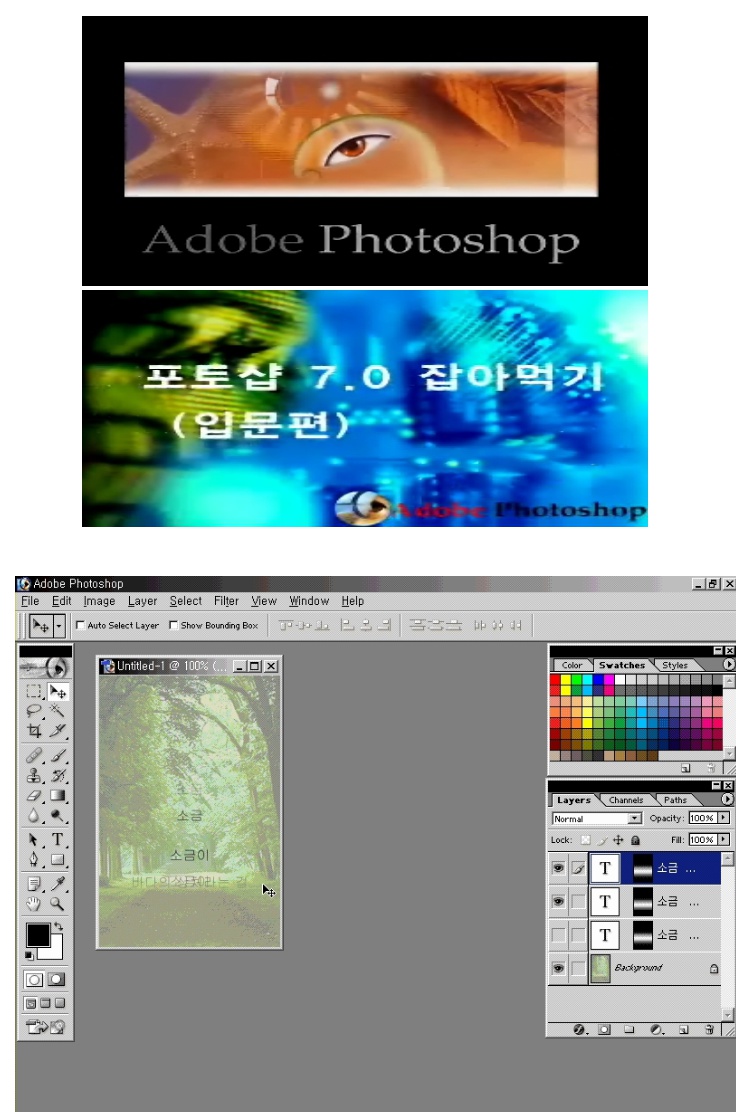The width and height of the screenshot is (736, 1112).
Task: Jump to ImageReady from the toolbox bottom
Action: point(45,1026)
